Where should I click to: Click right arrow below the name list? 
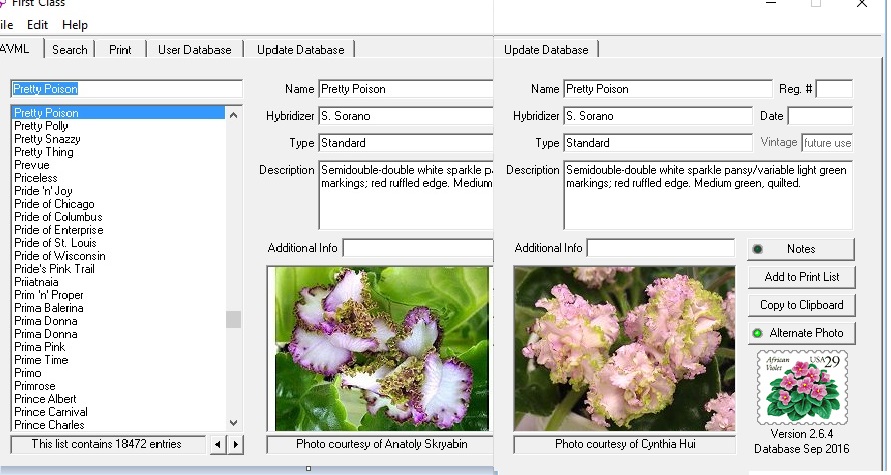pyautogui.click(x=235, y=444)
